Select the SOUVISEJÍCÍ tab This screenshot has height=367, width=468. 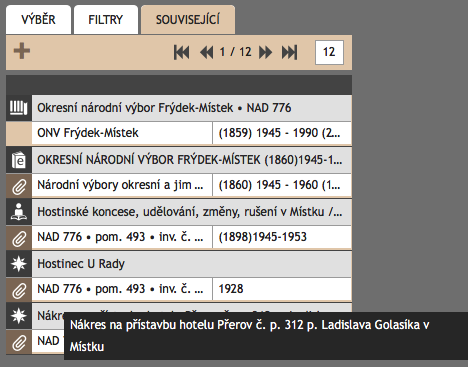point(188,20)
